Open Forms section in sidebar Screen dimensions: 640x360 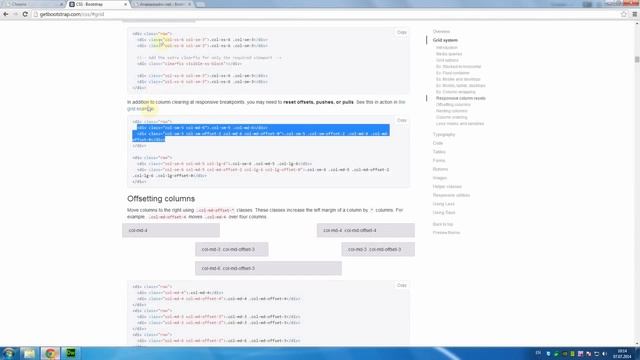(439, 161)
